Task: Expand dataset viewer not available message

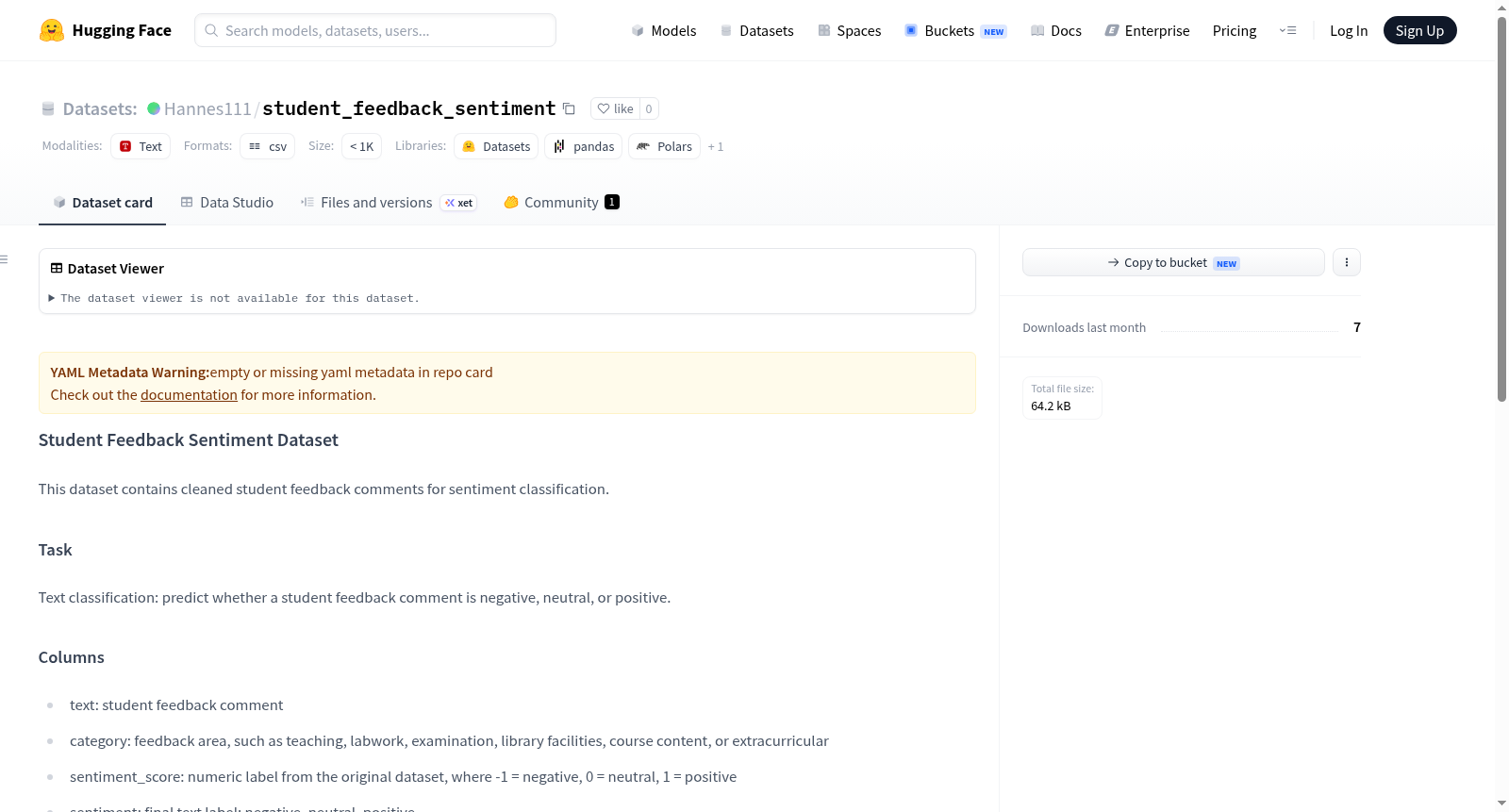Action: click(235, 298)
